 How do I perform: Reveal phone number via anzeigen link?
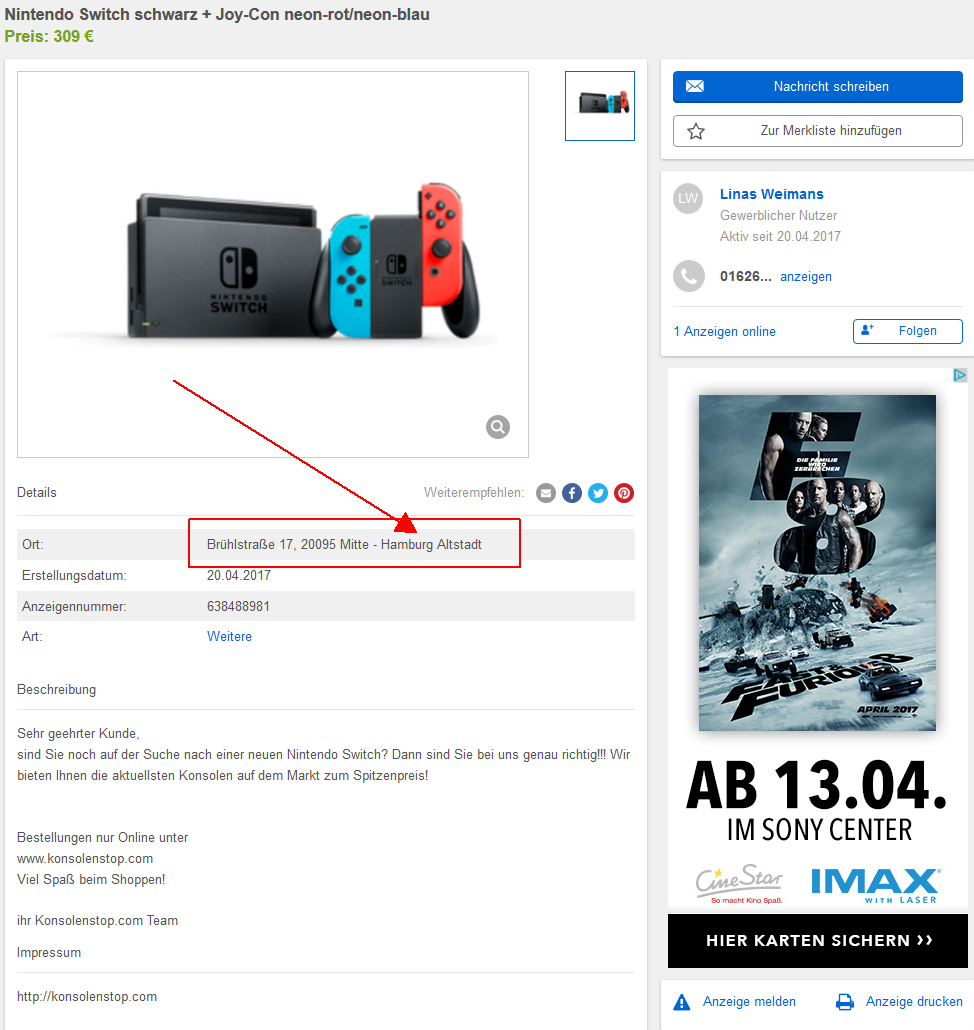click(806, 277)
